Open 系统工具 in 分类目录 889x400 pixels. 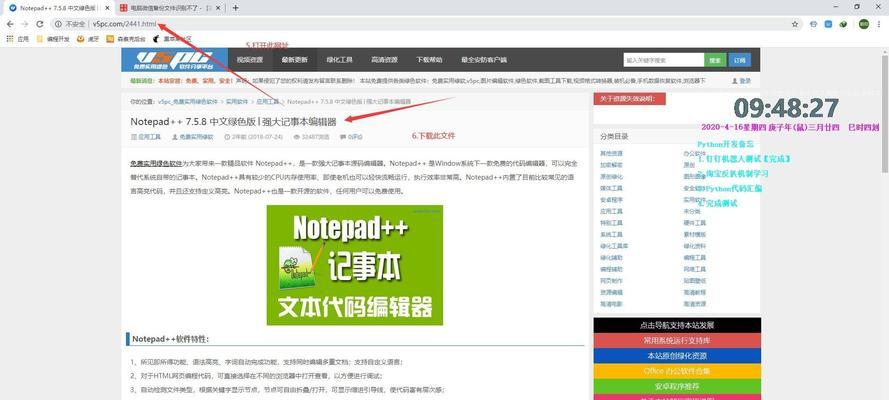coord(611,235)
